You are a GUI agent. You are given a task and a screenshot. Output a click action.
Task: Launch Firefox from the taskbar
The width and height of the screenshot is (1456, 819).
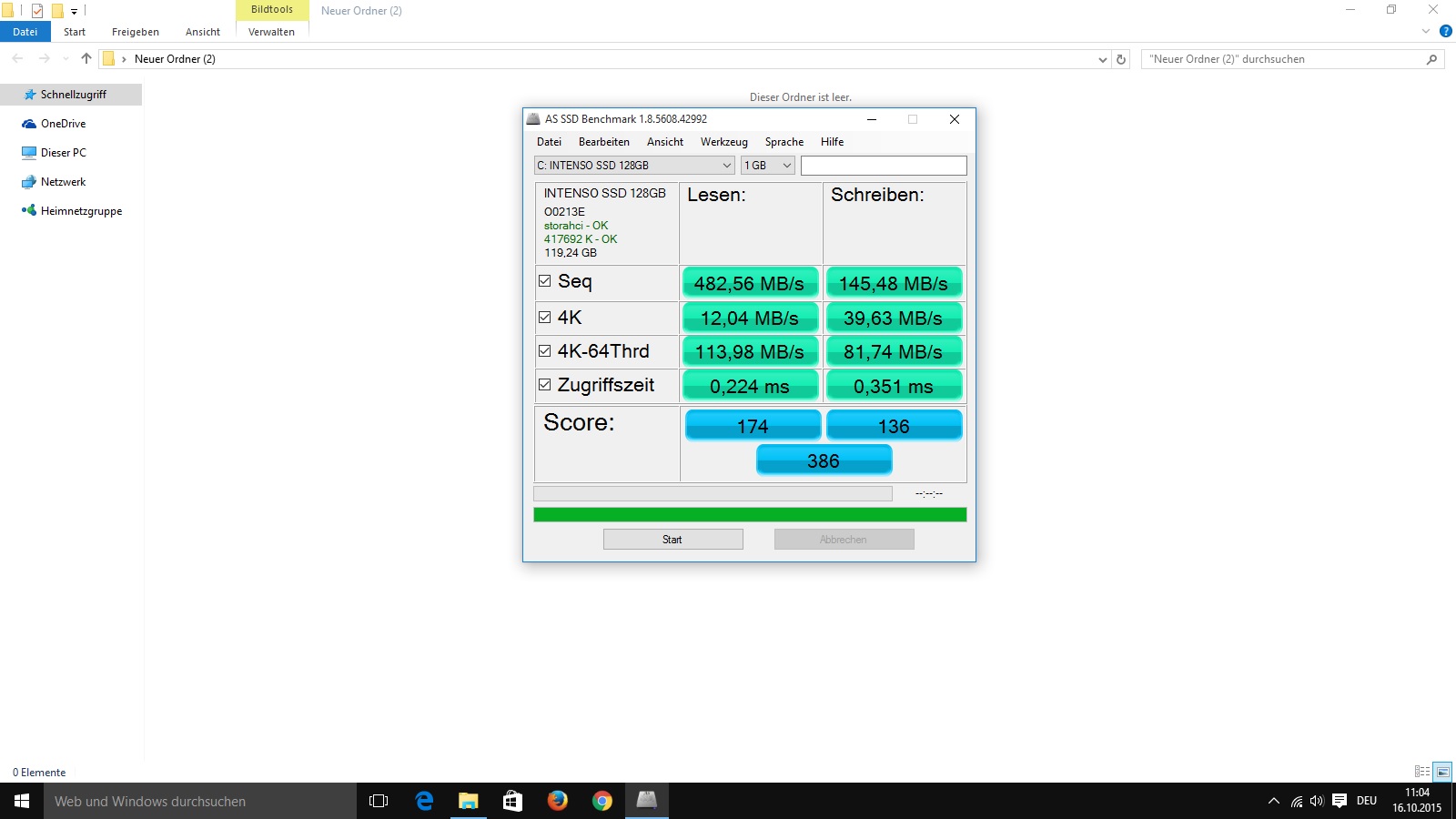(558, 801)
